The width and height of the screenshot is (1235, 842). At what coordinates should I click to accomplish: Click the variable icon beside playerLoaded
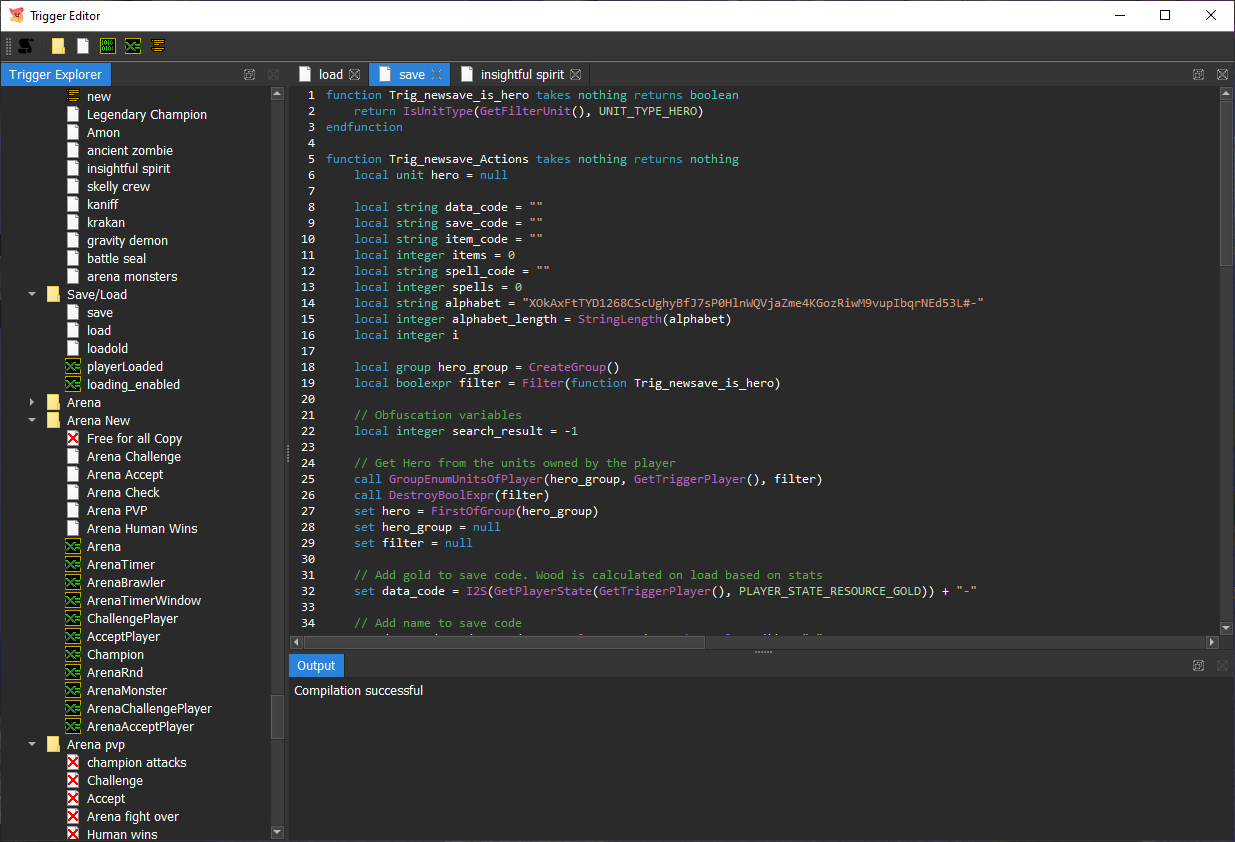click(x=73, y=367)
